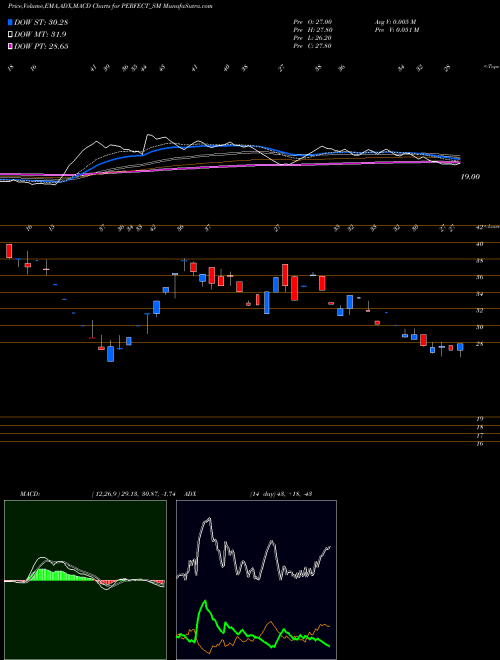Screen dimensions: 500x660
Task: Click the first red candlestick near 40
Action: pos(9,251)
